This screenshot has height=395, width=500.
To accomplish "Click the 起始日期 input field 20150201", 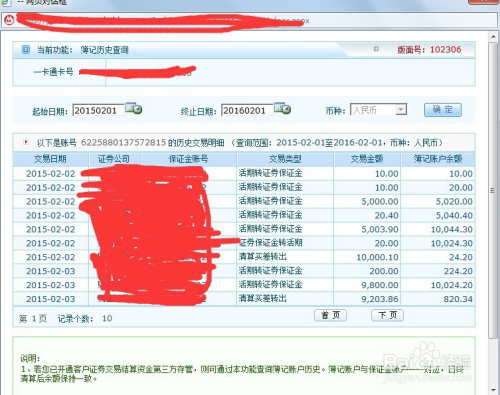I will click(x=98, y=110).
